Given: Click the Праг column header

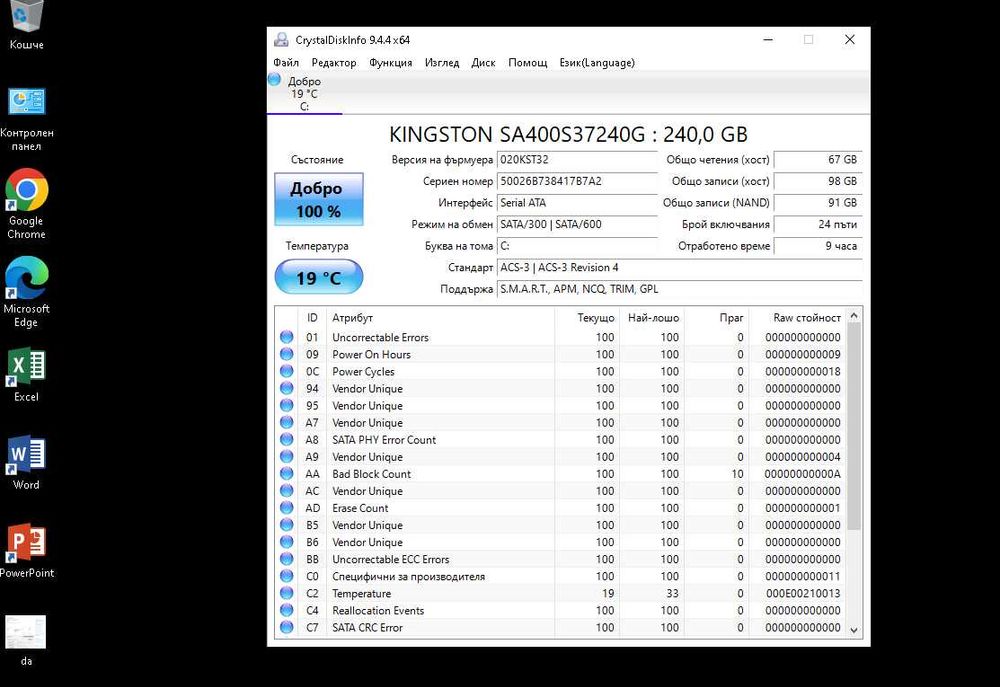Looking at the screenshot, I should (716, 318).
